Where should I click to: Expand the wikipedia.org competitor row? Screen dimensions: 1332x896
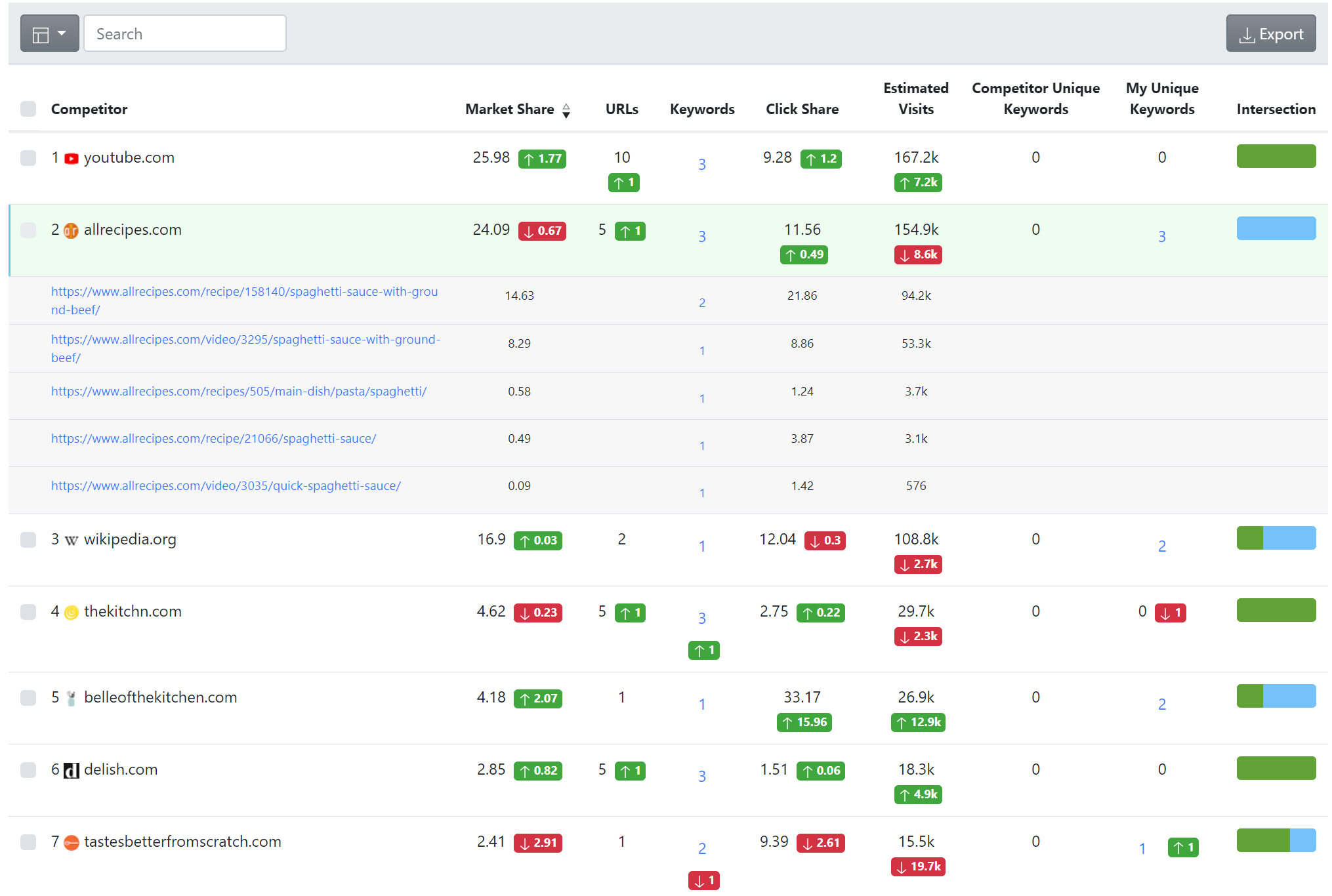(130, 539)
